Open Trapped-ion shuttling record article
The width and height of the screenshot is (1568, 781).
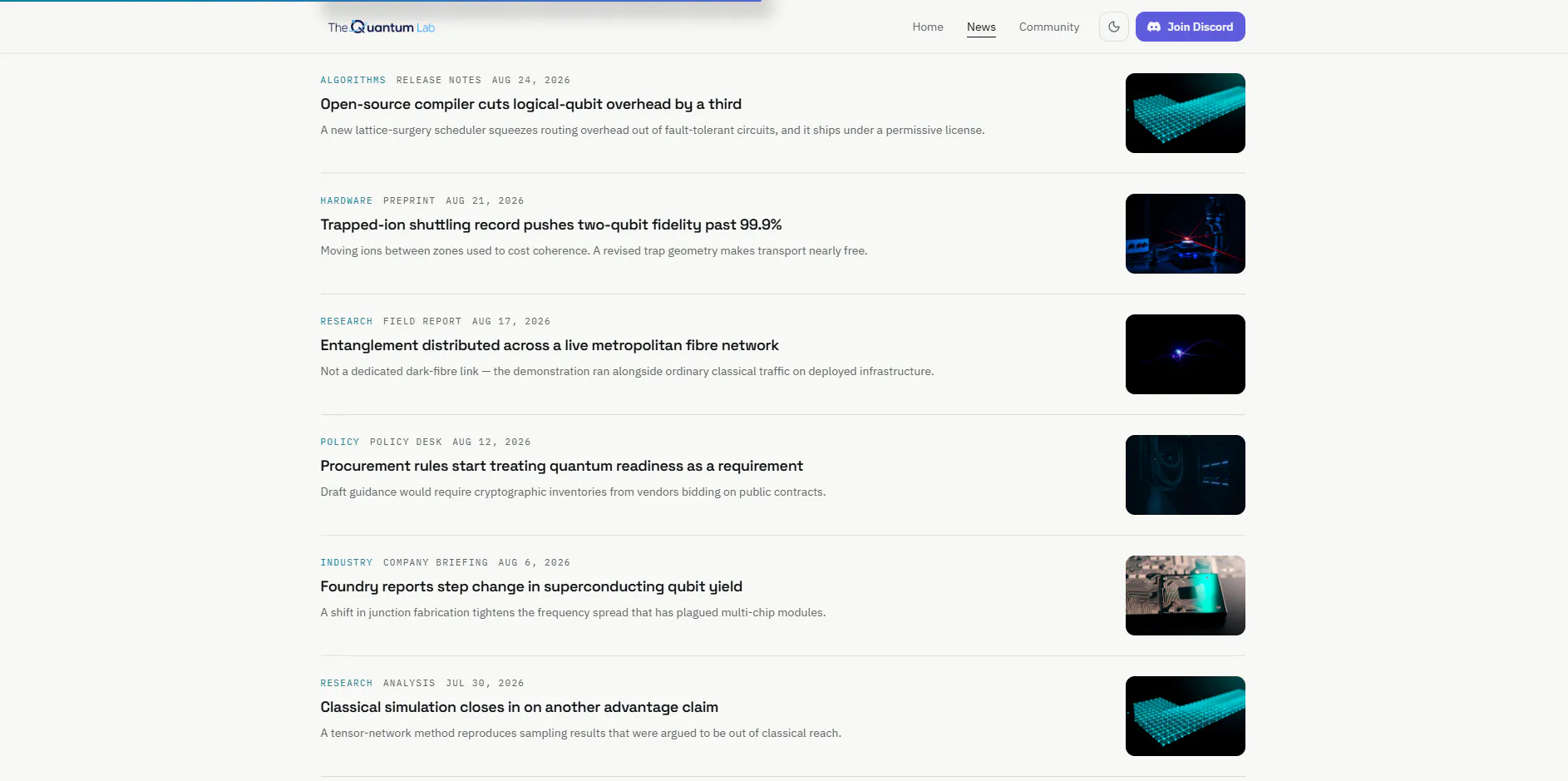tap(551, 225)
